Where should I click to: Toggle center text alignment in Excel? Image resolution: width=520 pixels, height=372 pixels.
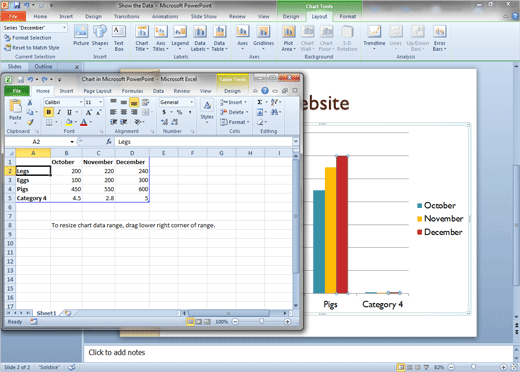pos(124,112)
